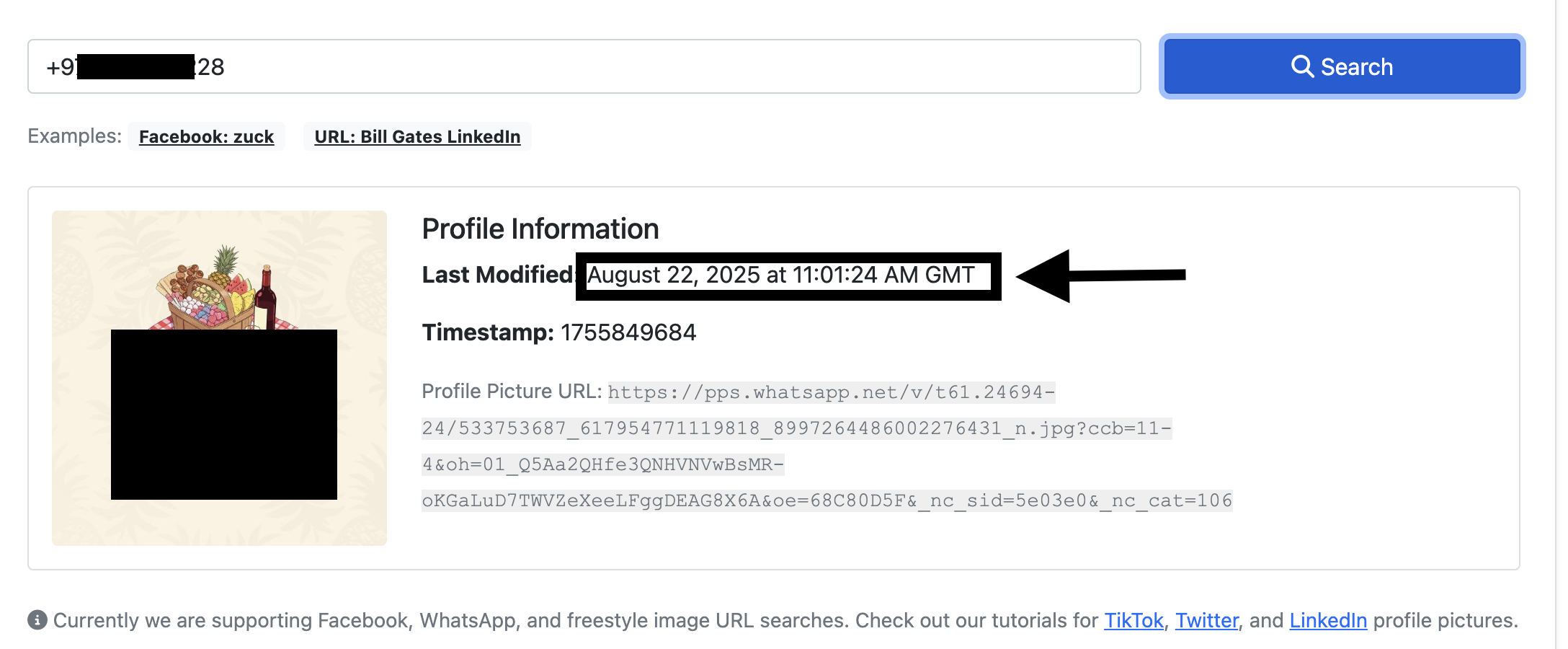
Task: Click the black redaction box in phone number
Action: click(x=135, y=66)
